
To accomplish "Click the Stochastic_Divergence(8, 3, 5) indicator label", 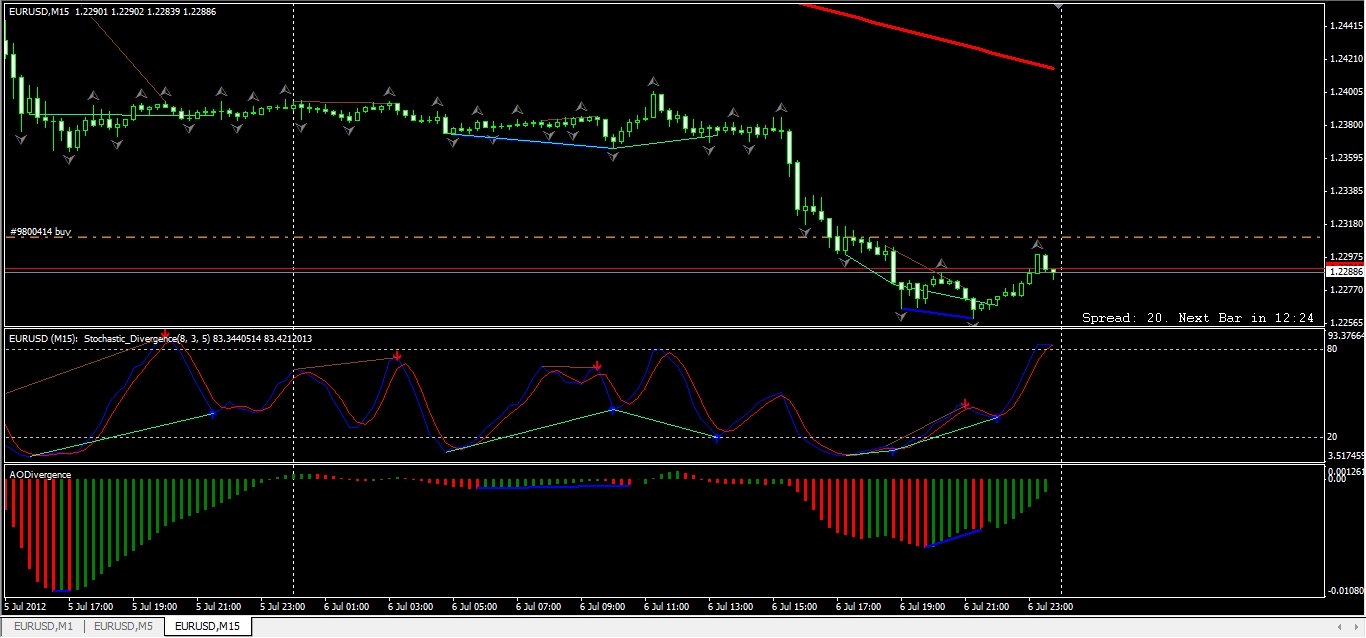I will point(160,339).
